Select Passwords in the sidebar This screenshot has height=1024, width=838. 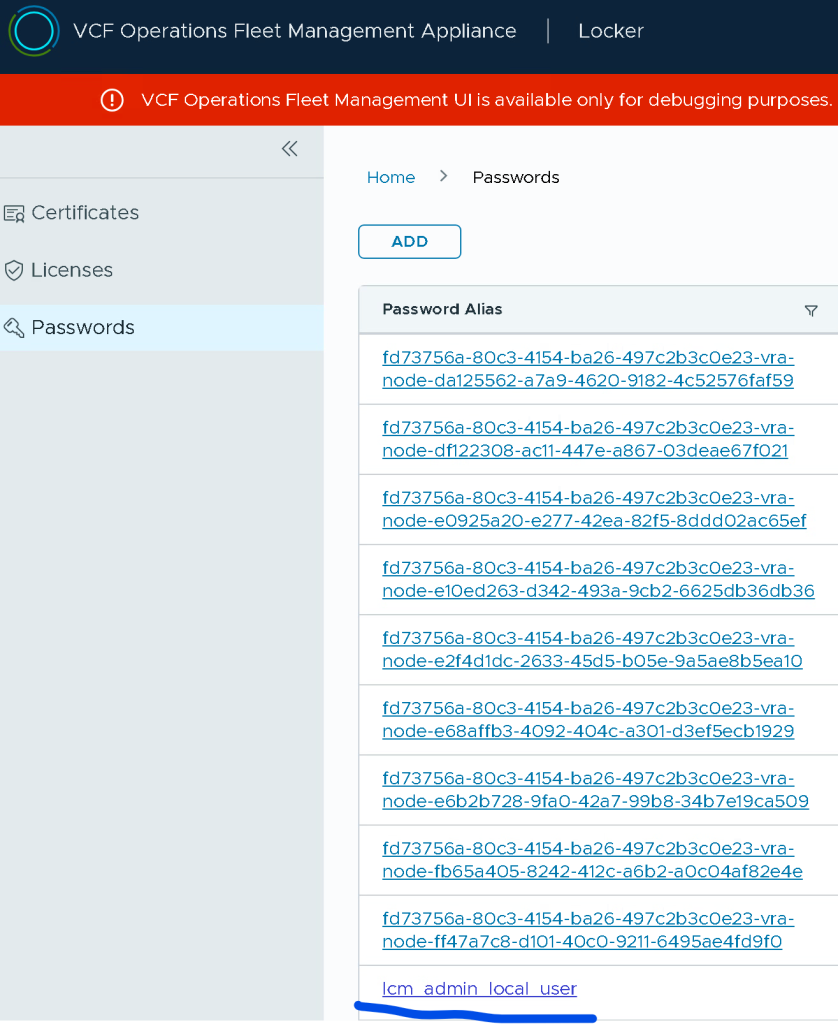point(83,328)
